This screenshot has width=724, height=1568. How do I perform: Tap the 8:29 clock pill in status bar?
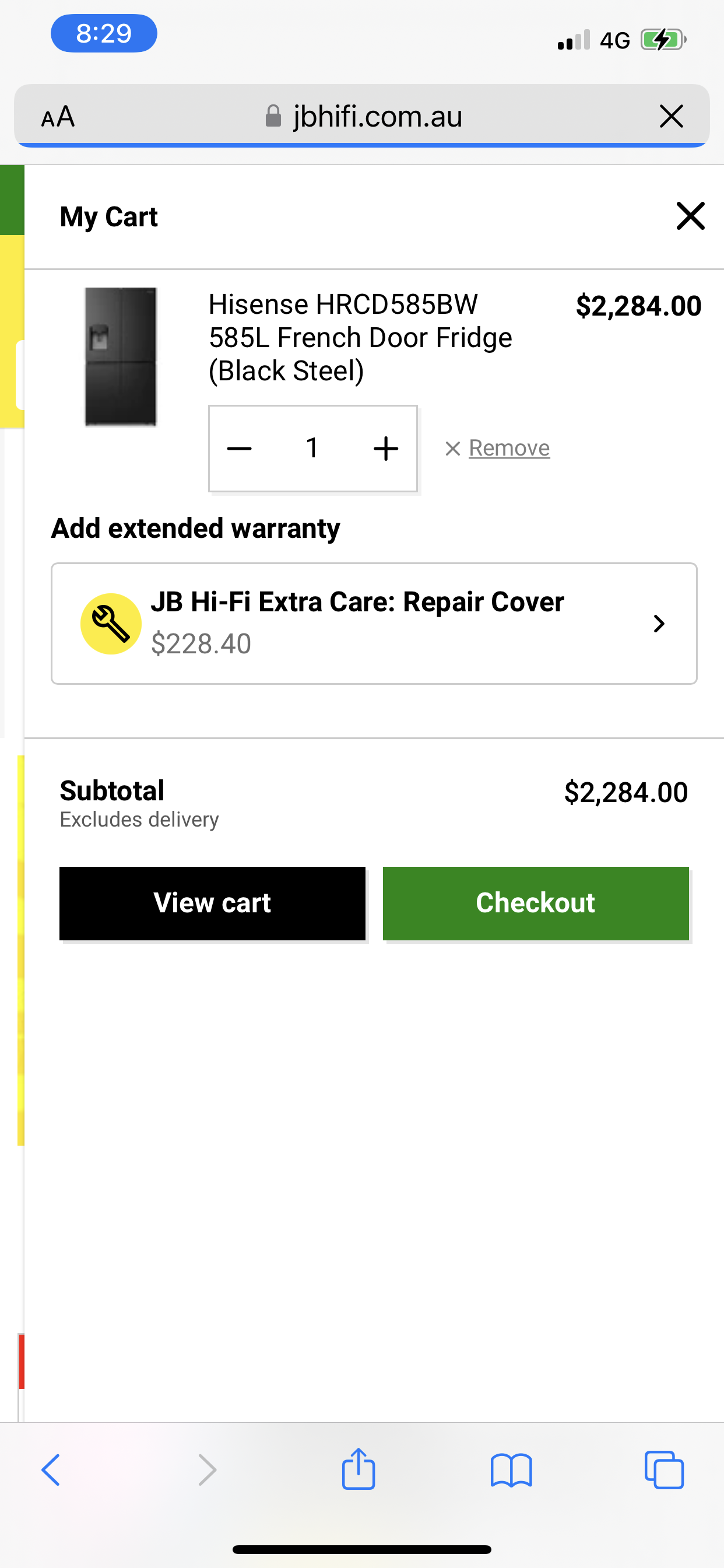tap(104, 33)
